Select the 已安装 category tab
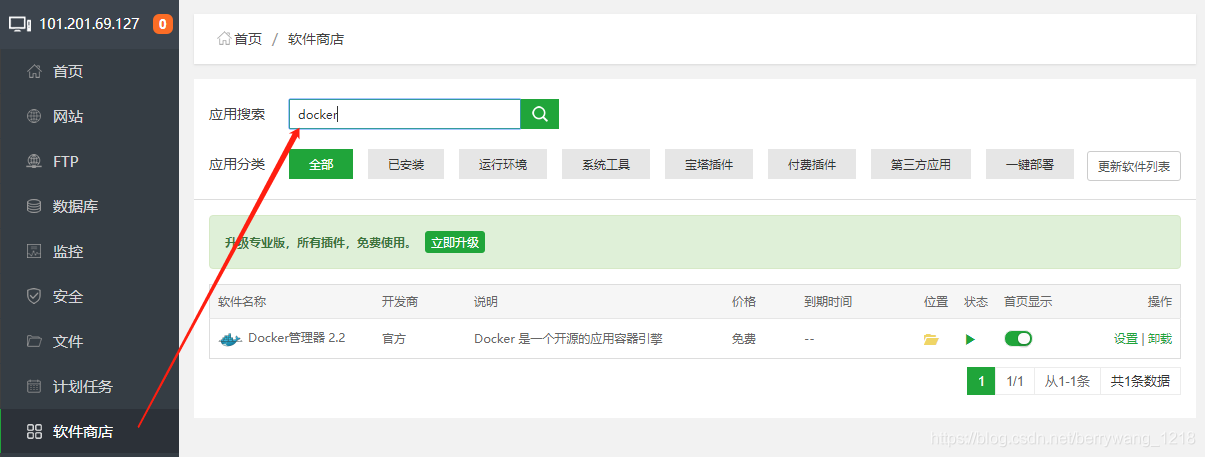The width and height of the screenshot is (1205, 457). pos(406,164)
